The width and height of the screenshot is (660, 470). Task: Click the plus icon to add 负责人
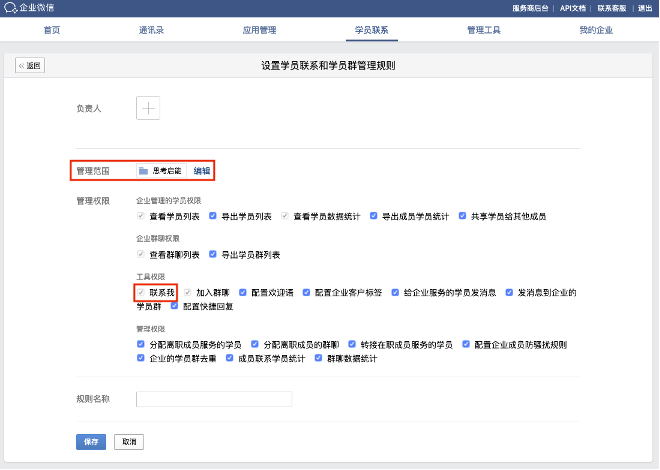pos(148,108)
